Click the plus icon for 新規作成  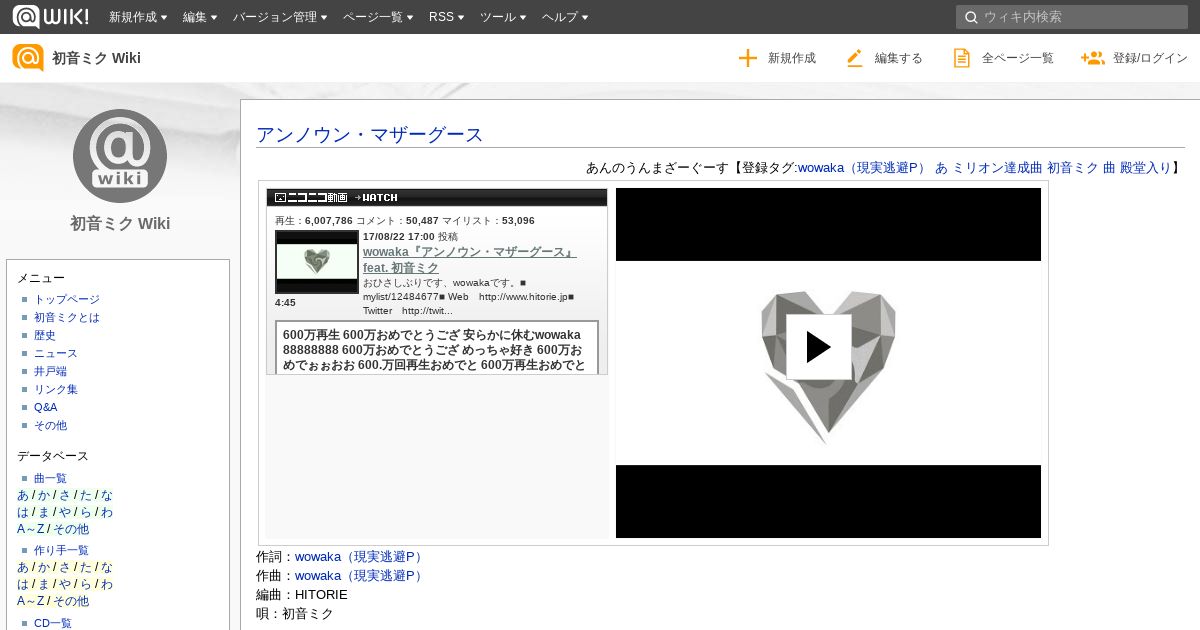tap(748, 58)
